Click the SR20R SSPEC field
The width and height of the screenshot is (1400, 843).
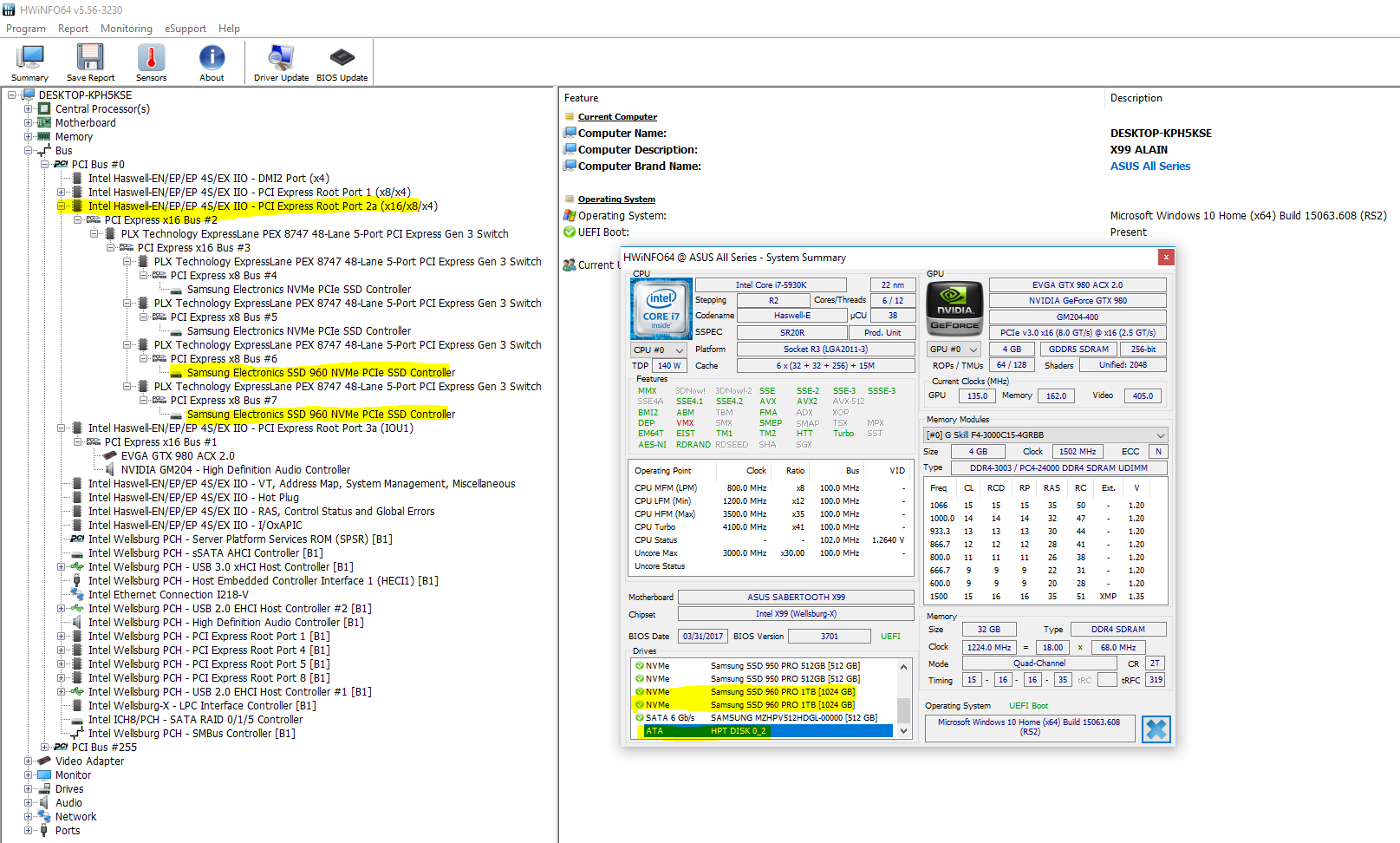[x=792, y=333]
